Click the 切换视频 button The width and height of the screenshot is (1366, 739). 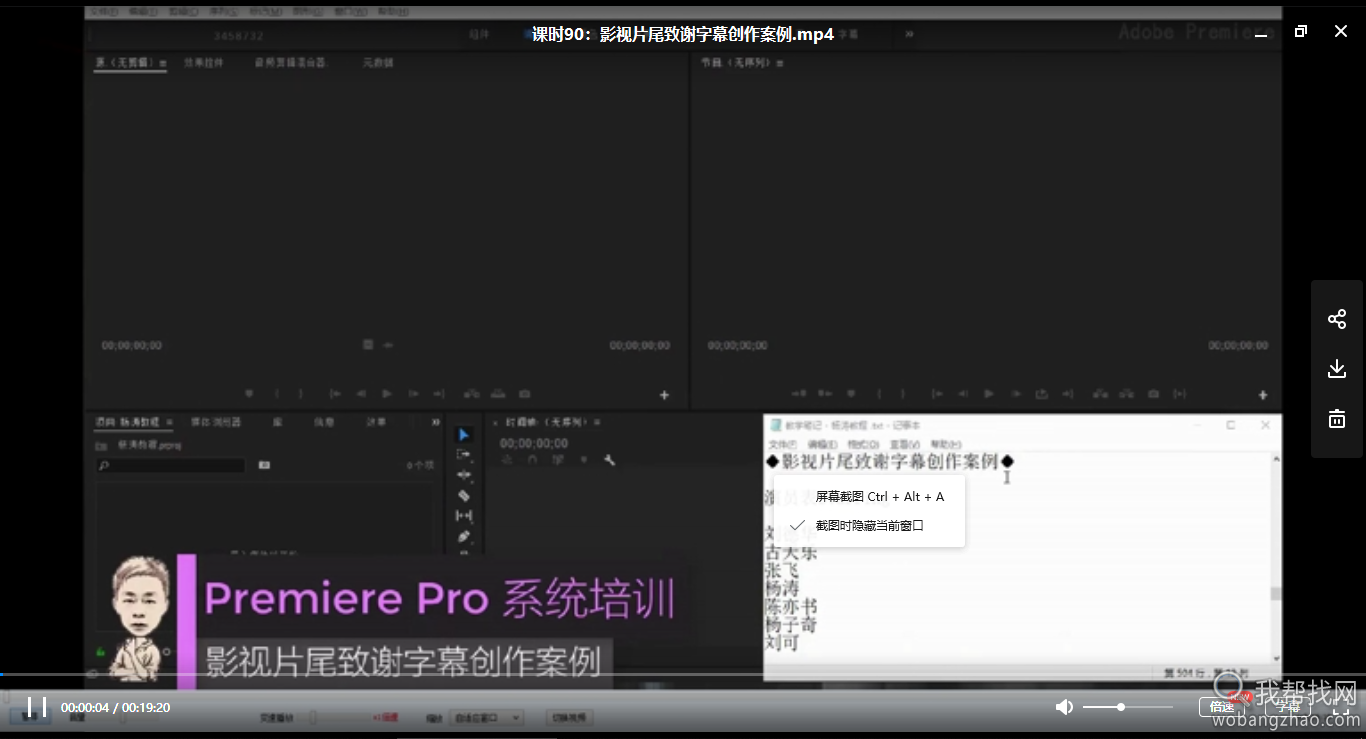569,717
